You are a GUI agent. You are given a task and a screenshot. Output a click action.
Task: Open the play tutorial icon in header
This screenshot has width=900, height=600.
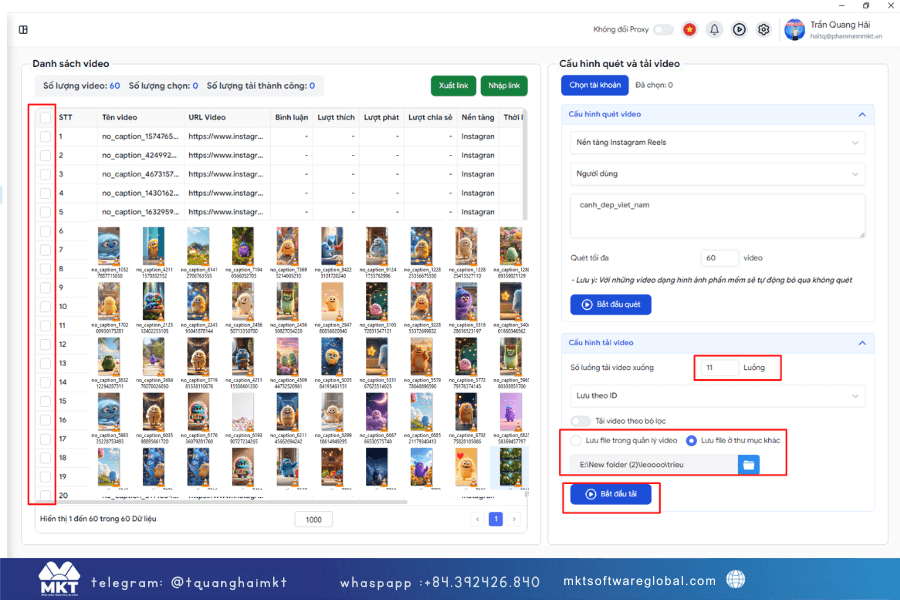(739, 29)
